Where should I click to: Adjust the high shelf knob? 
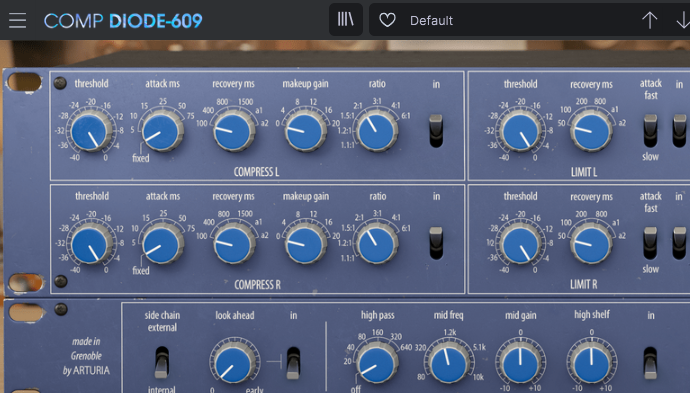(592, 364)
